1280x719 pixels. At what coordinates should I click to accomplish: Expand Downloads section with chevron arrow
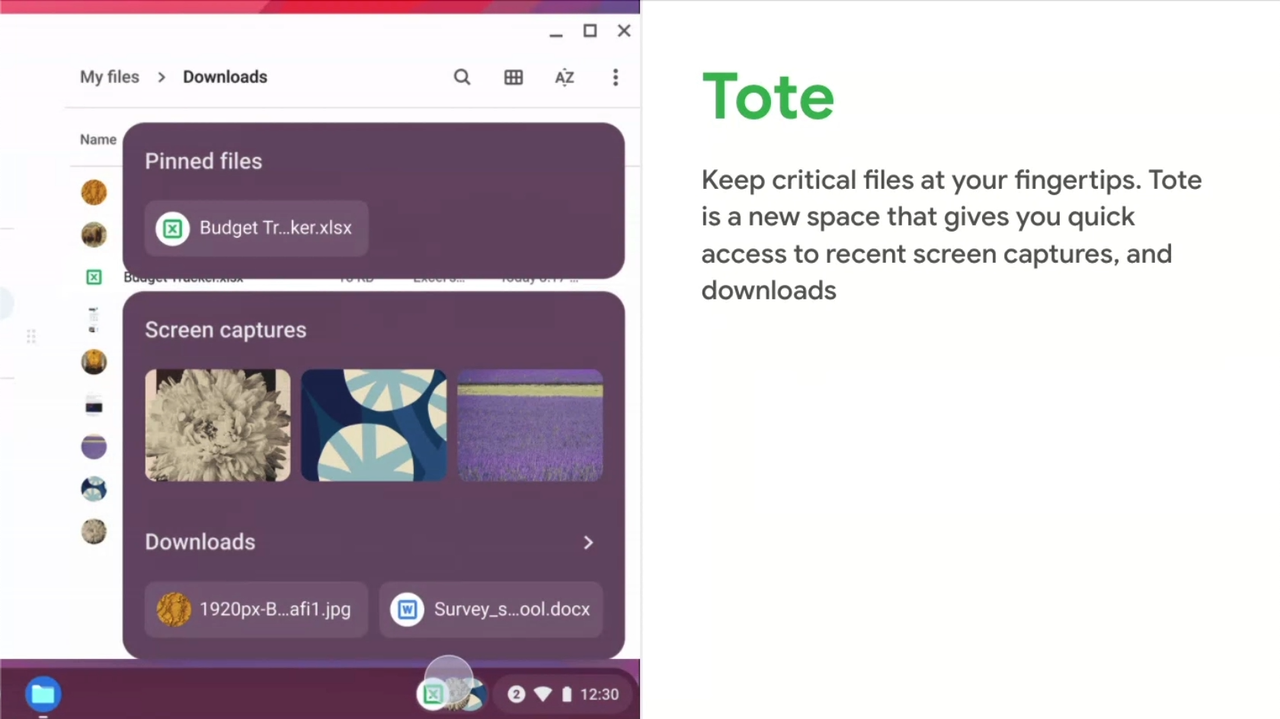(588, 542)
